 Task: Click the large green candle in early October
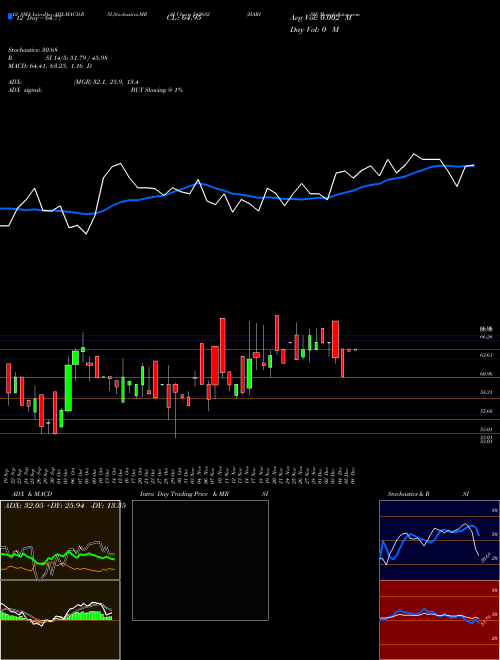point(68,387)
